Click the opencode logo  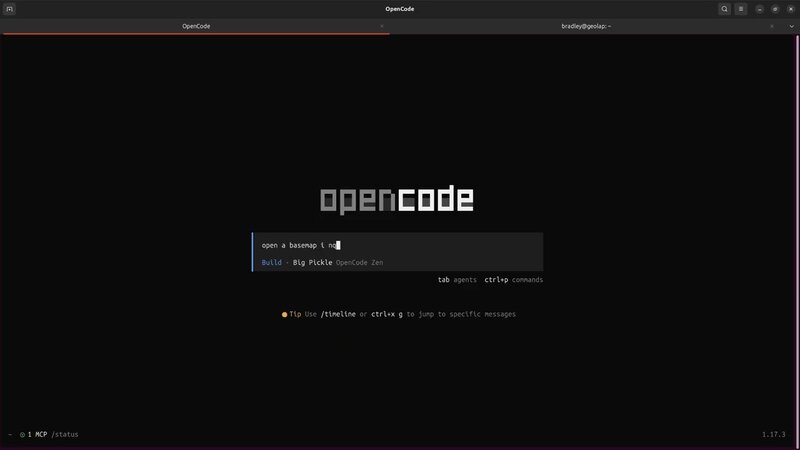pos(396,199)
